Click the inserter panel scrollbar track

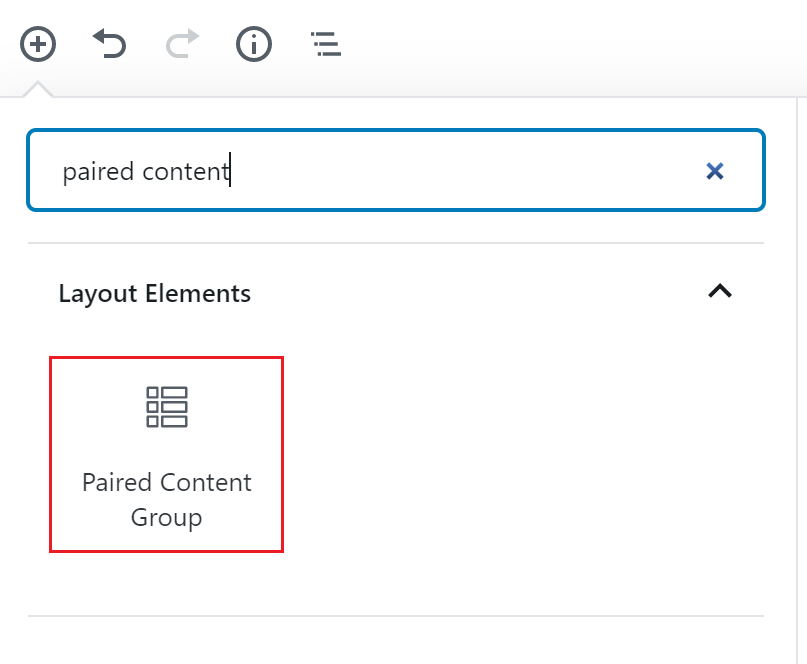coord(801,381)
